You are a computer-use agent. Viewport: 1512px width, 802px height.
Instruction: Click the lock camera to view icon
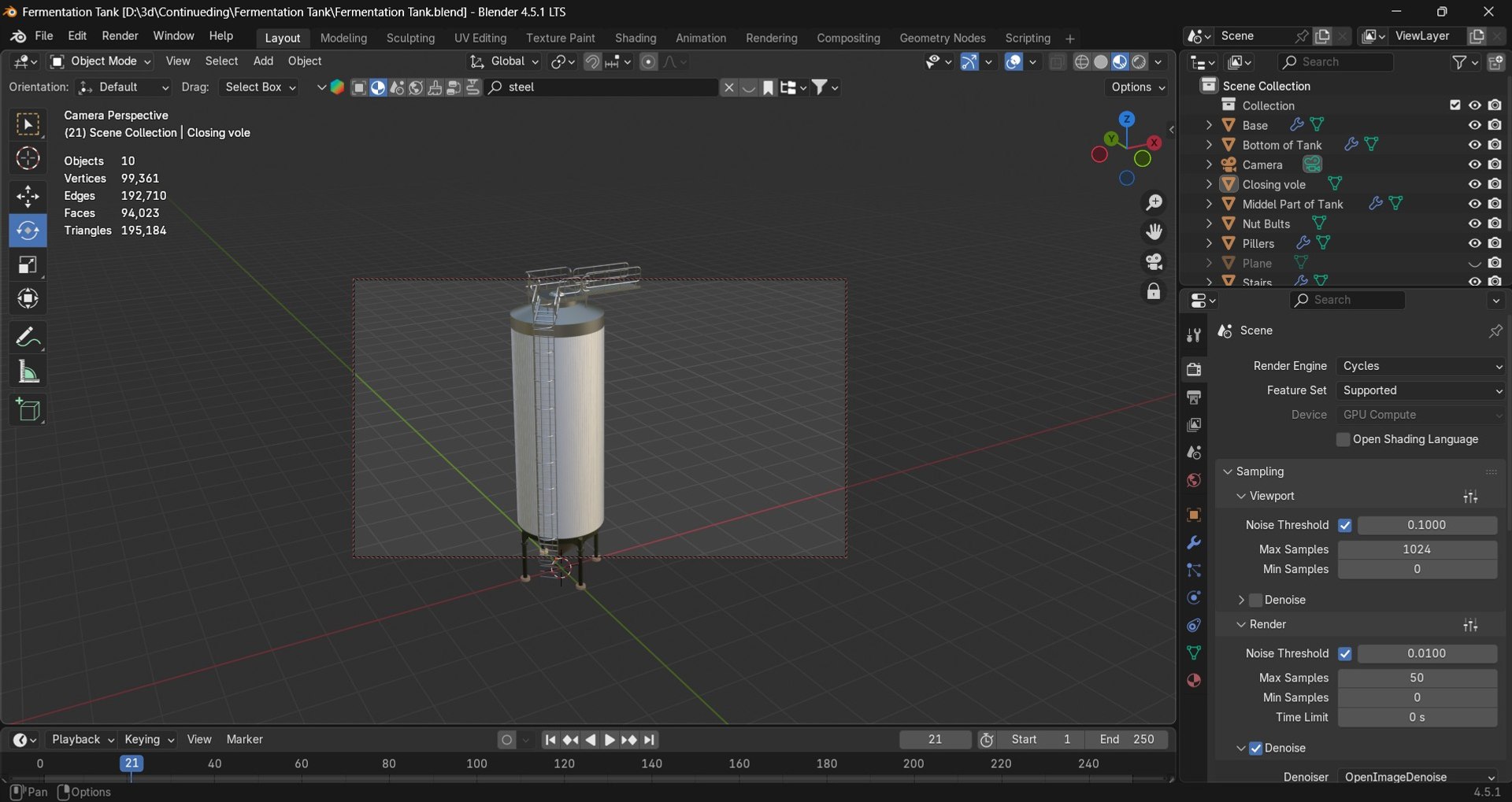pos(1154,292)
